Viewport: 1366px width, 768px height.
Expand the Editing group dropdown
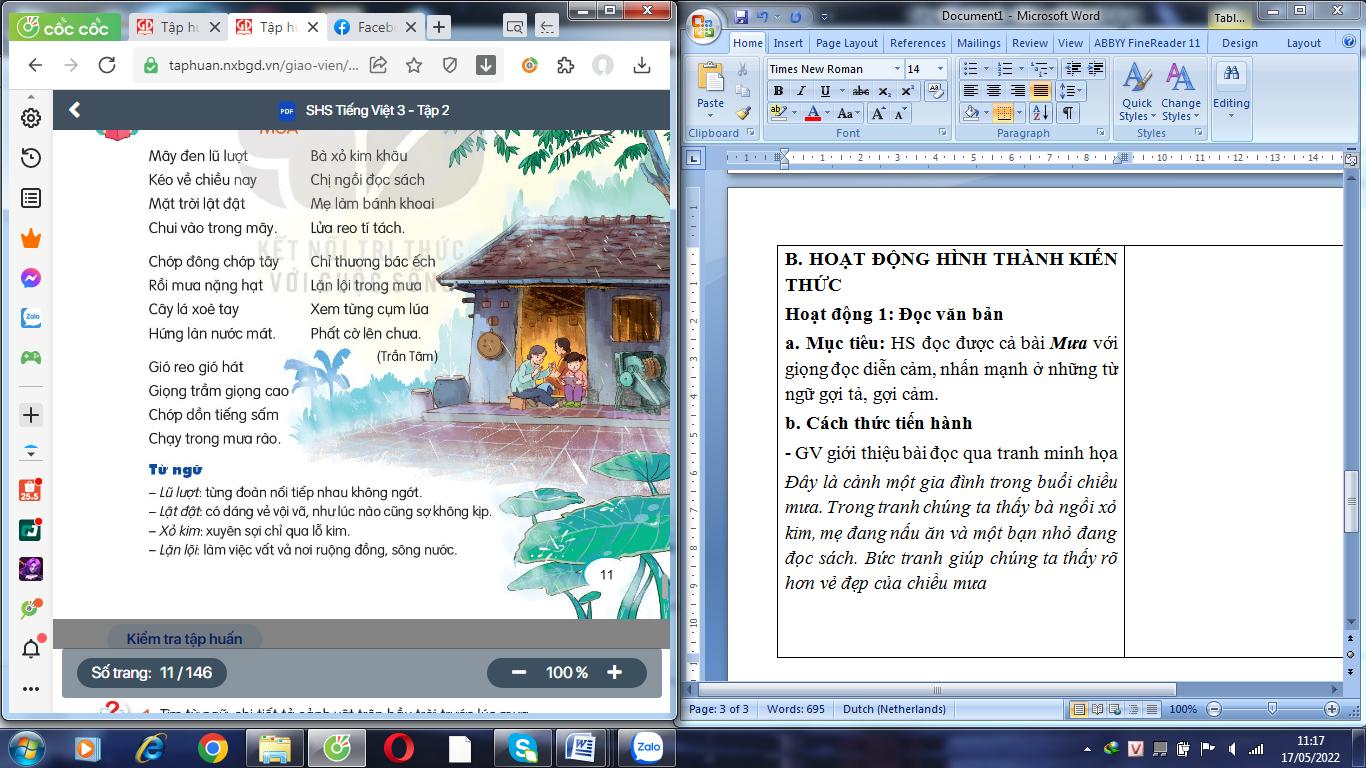[x=1232, y=92]
